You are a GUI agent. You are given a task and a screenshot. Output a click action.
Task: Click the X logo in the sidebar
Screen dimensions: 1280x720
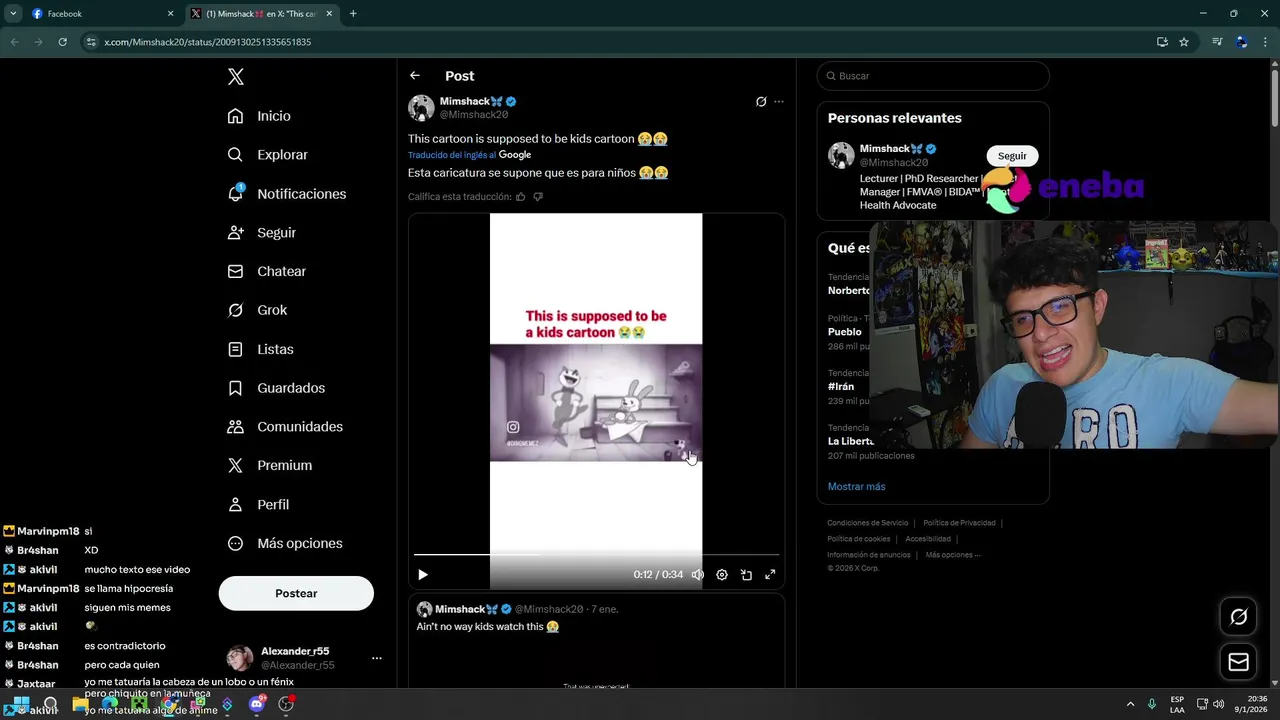[235, 77]
